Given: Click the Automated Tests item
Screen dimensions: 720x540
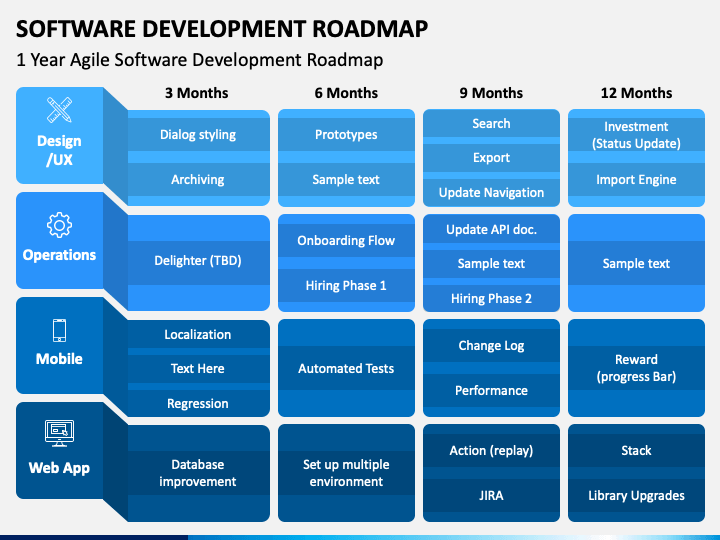Looking at the screenshot, I should pyautogui.click(x=346, y=369).
